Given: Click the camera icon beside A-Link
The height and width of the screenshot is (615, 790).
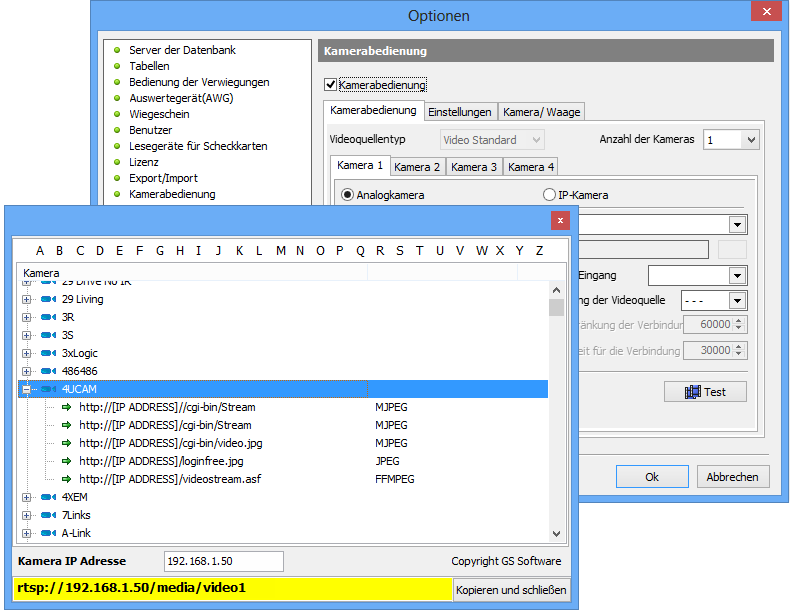Looking at the screenshot, I should coord(48,533).
